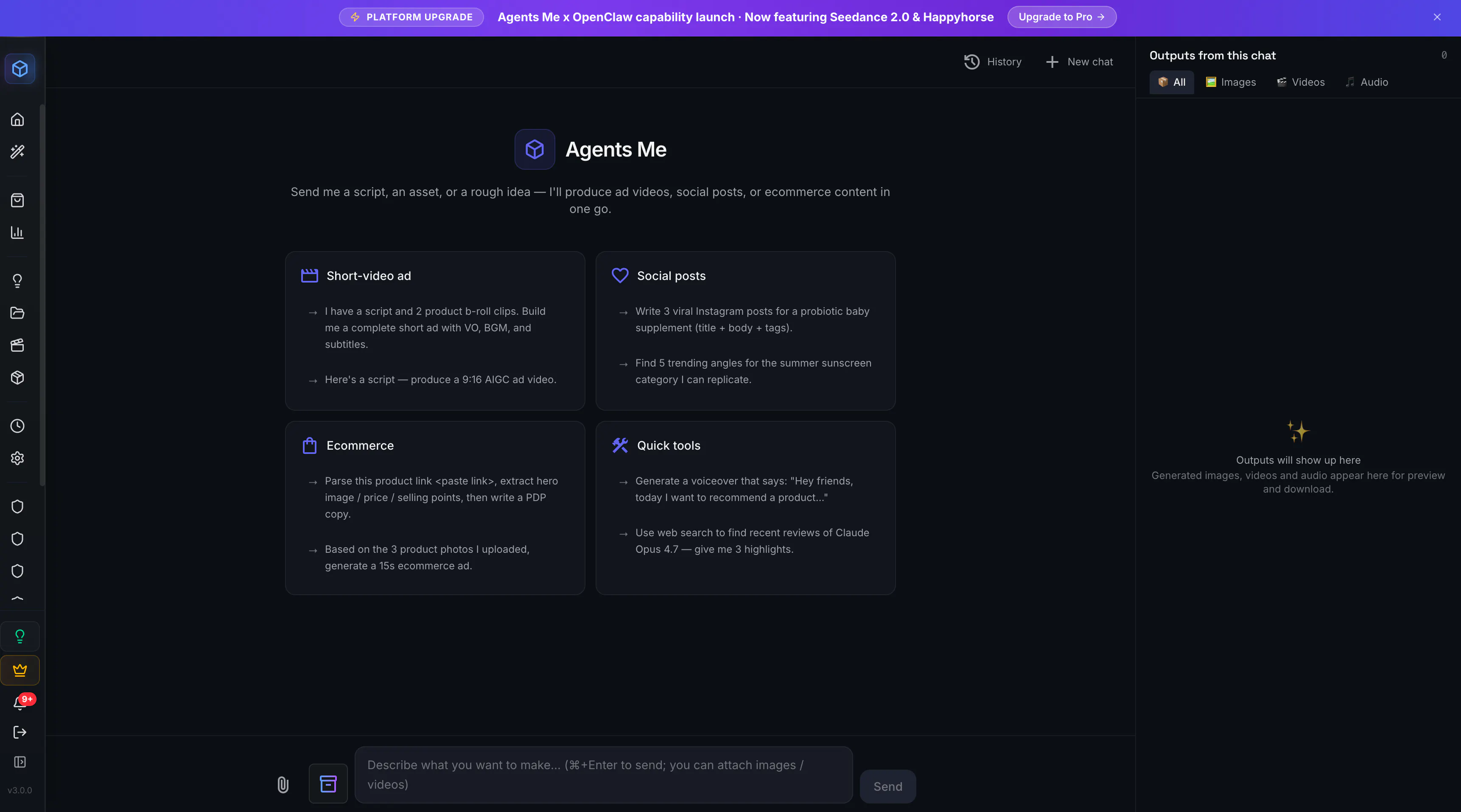
Task: Click the New chat label
Action: 1090,62
